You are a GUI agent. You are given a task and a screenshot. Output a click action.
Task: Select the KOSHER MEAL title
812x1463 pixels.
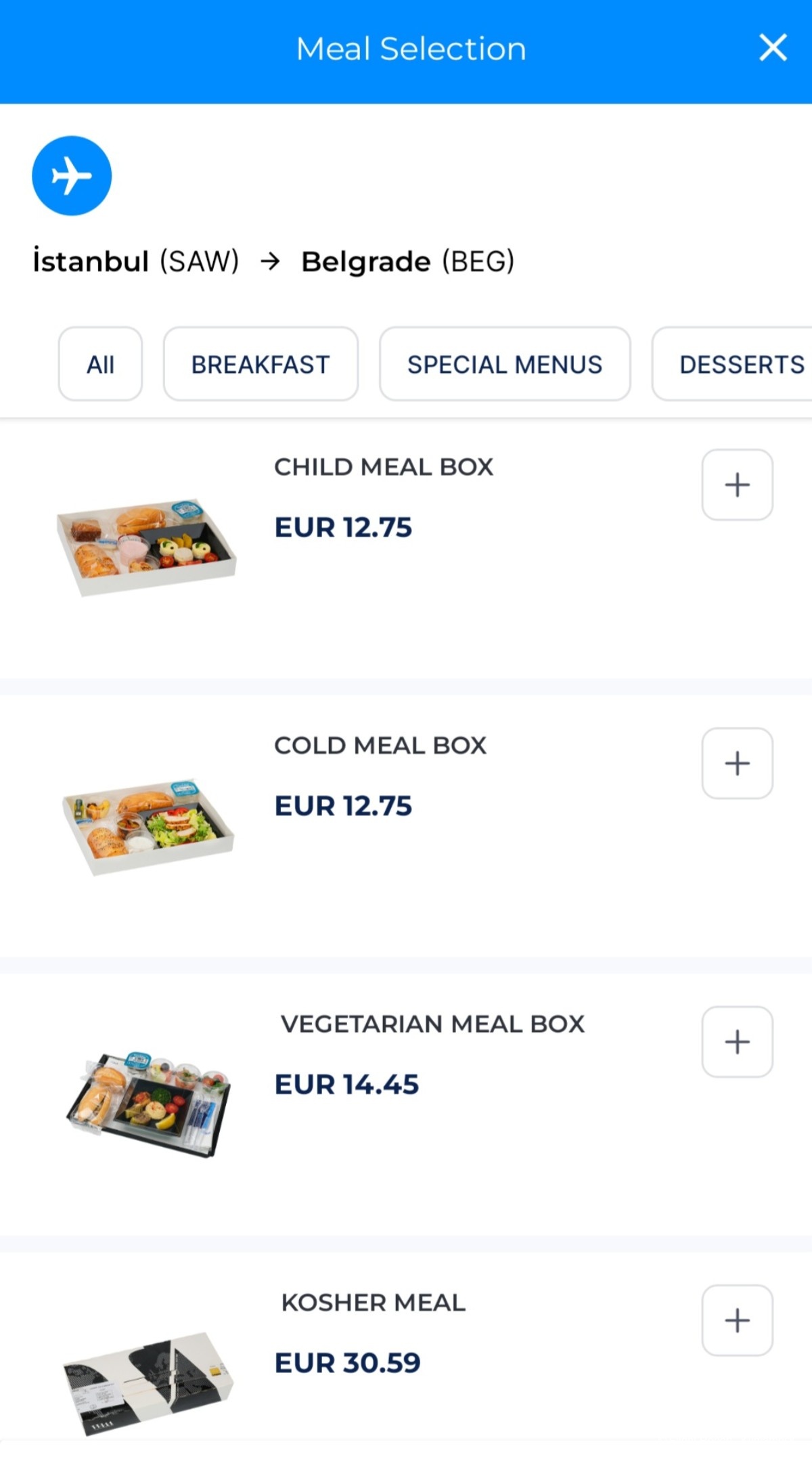point(374,1303)
